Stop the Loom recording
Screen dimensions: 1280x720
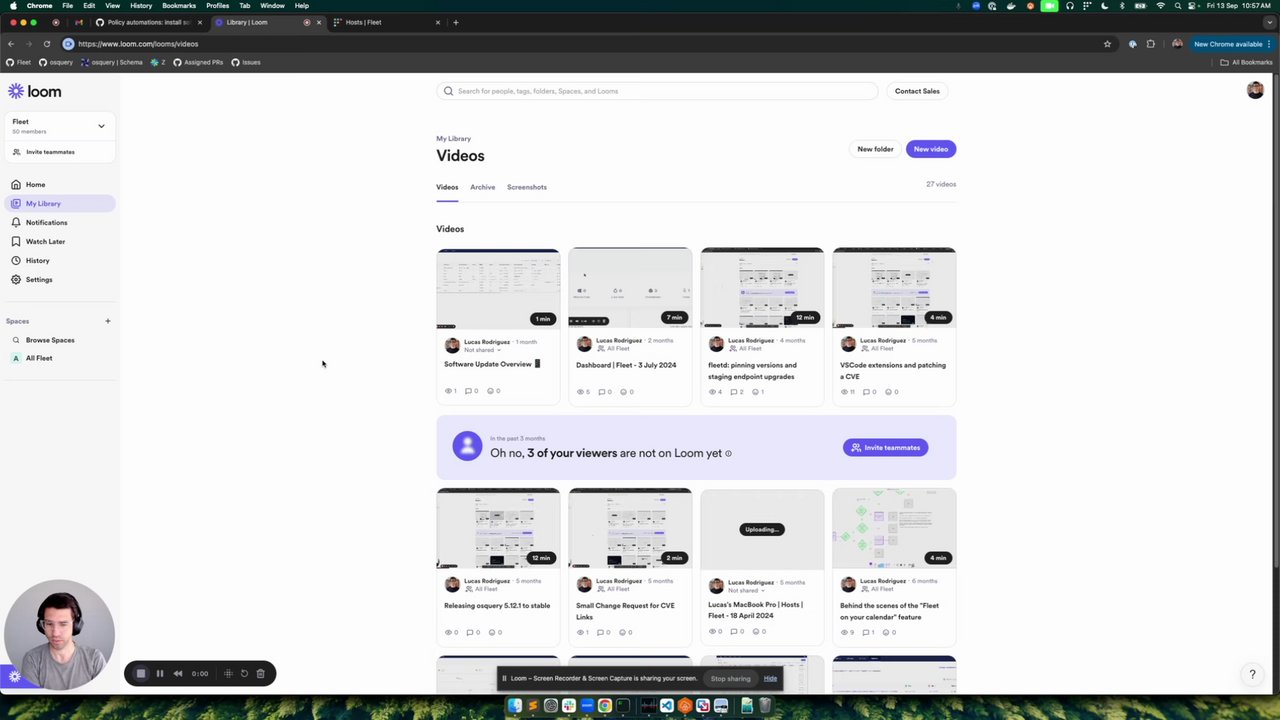click(141, 673)
